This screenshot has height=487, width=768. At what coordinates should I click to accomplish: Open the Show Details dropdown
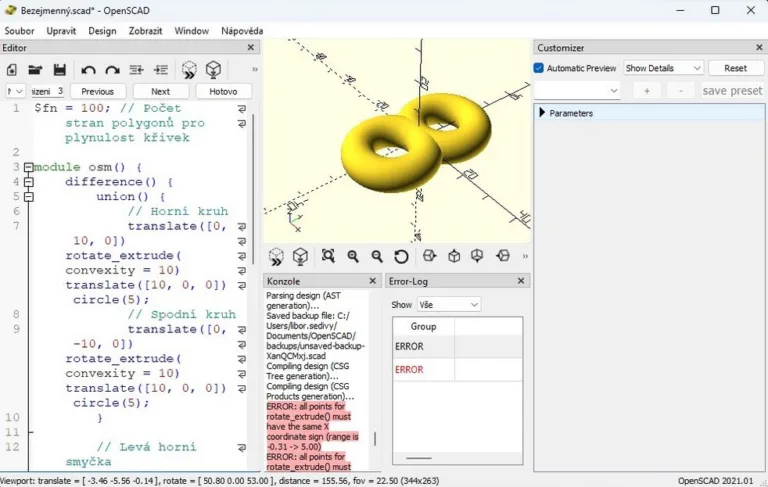coord(663,68)
